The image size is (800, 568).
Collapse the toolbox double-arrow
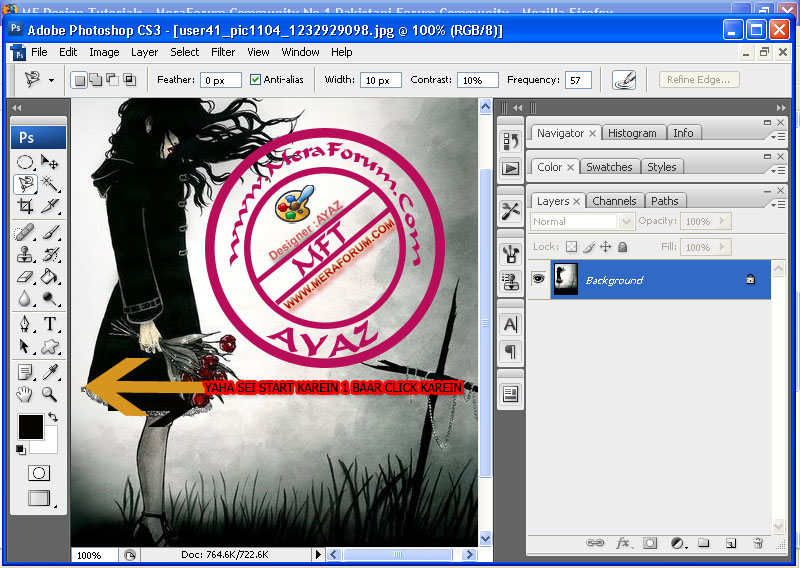point(17,108)
